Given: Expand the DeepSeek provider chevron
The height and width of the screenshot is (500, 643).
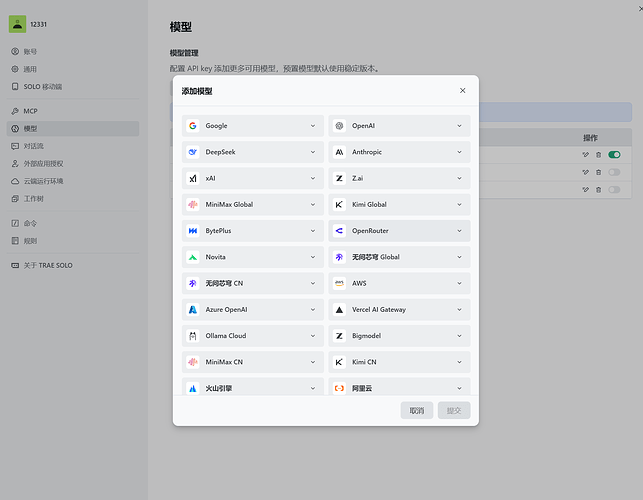Looking at the screenshot, I should tap(313, 152).
